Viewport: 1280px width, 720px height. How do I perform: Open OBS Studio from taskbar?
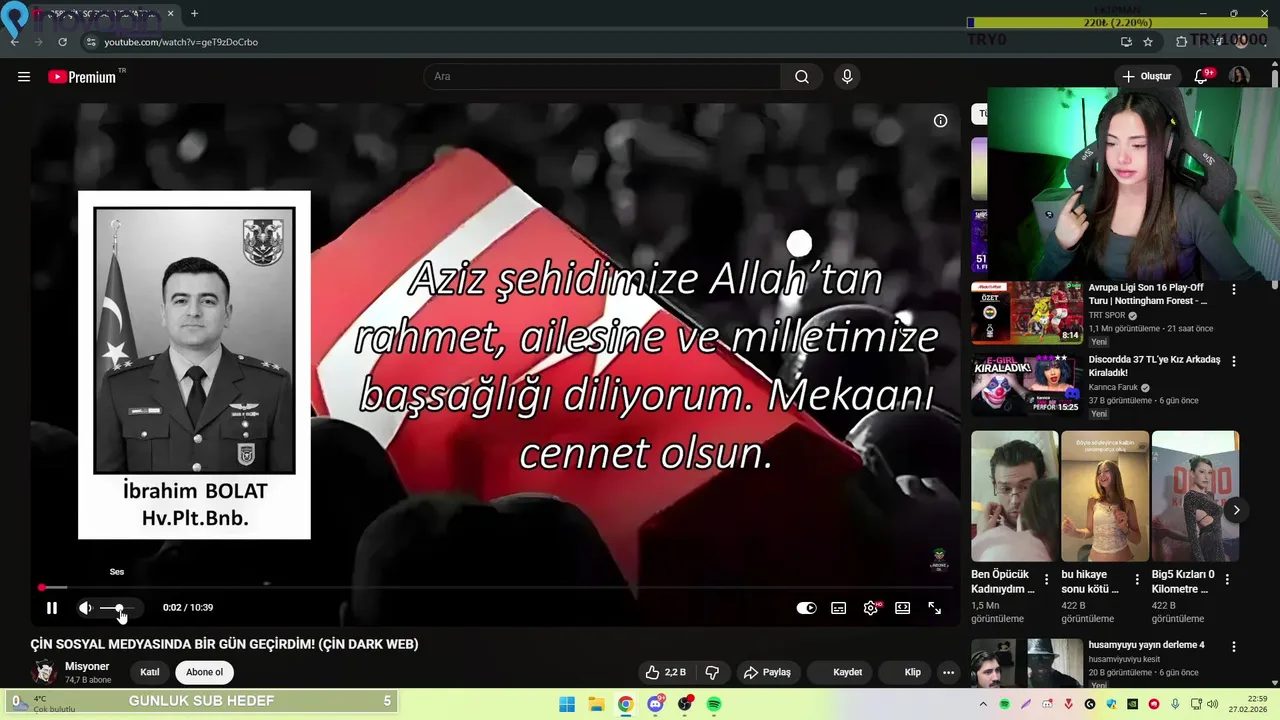[x=685, y=705]
